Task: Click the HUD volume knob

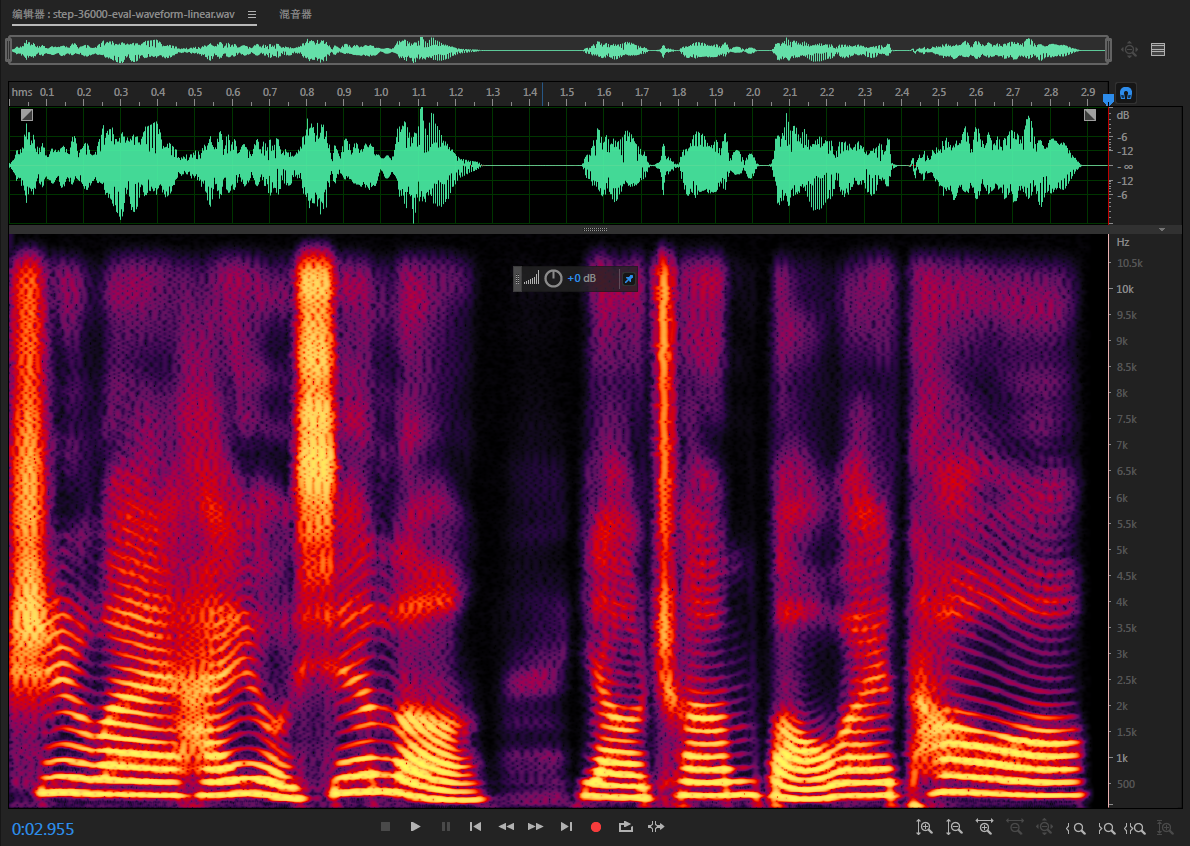Action: pos(553,278)
